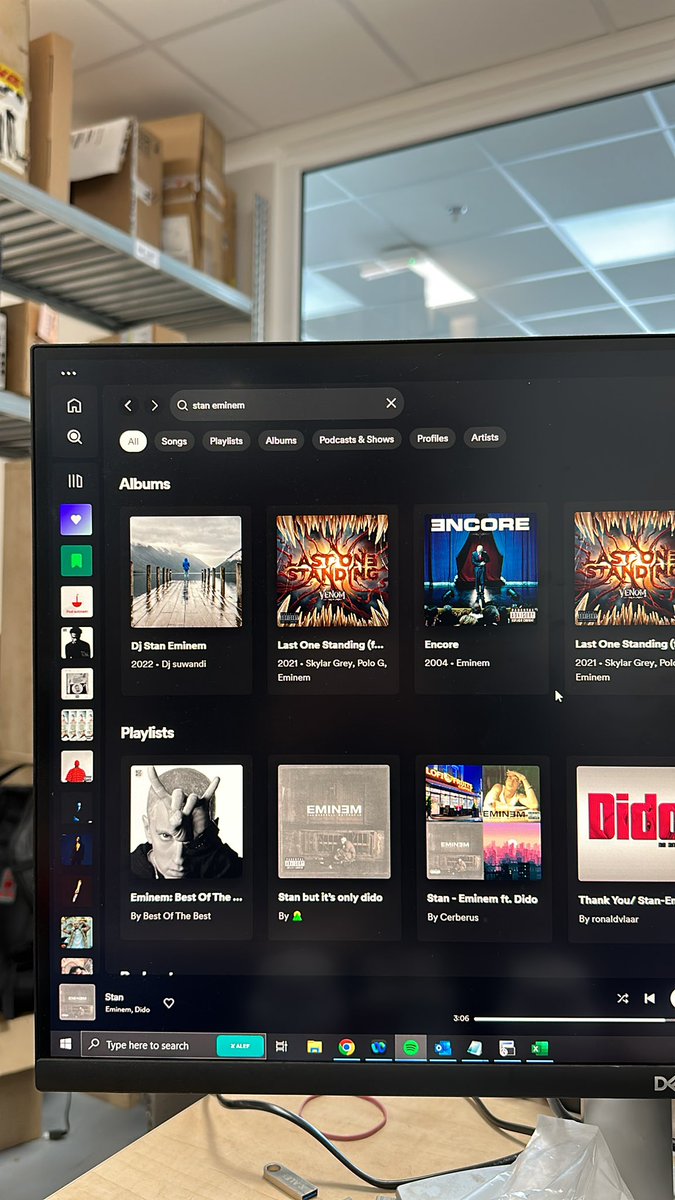This screenshot has width=675, height=1200.
Task: Open the Dj Stan Eminem album cover
Action: pyautogui.click(x=186, y=571)
